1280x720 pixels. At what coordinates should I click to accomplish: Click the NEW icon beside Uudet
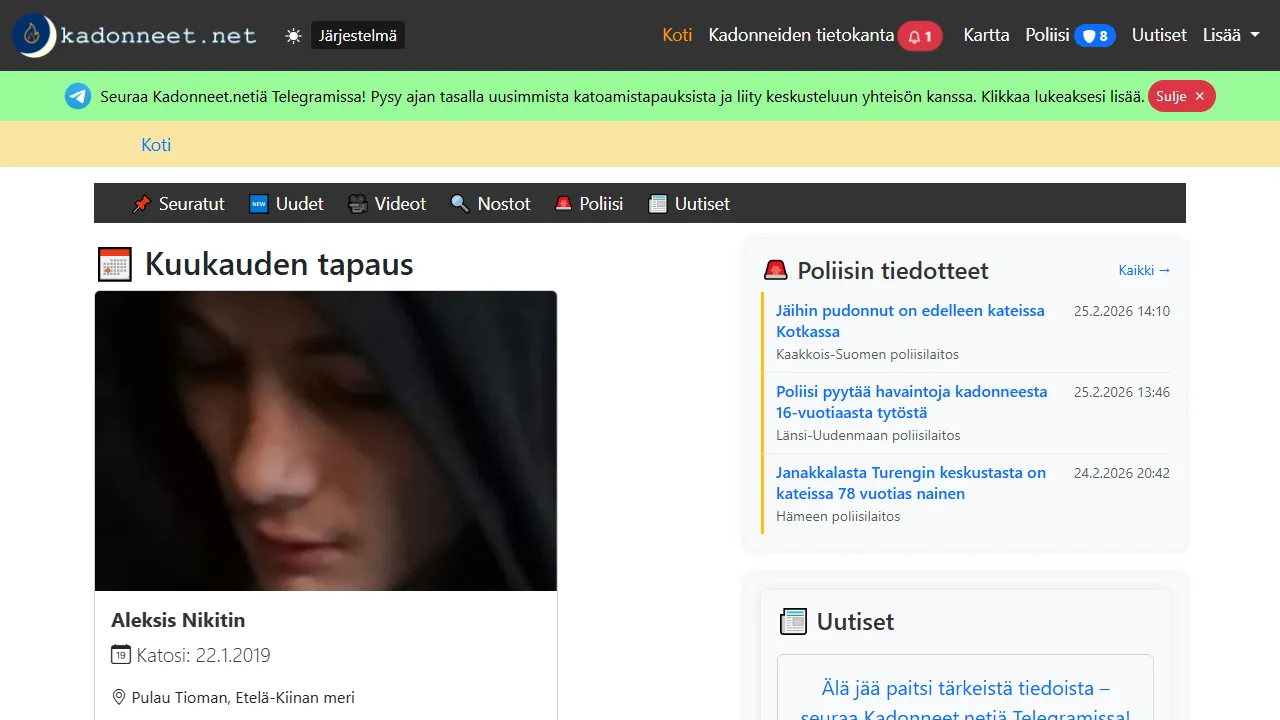[x=259, y=203]
